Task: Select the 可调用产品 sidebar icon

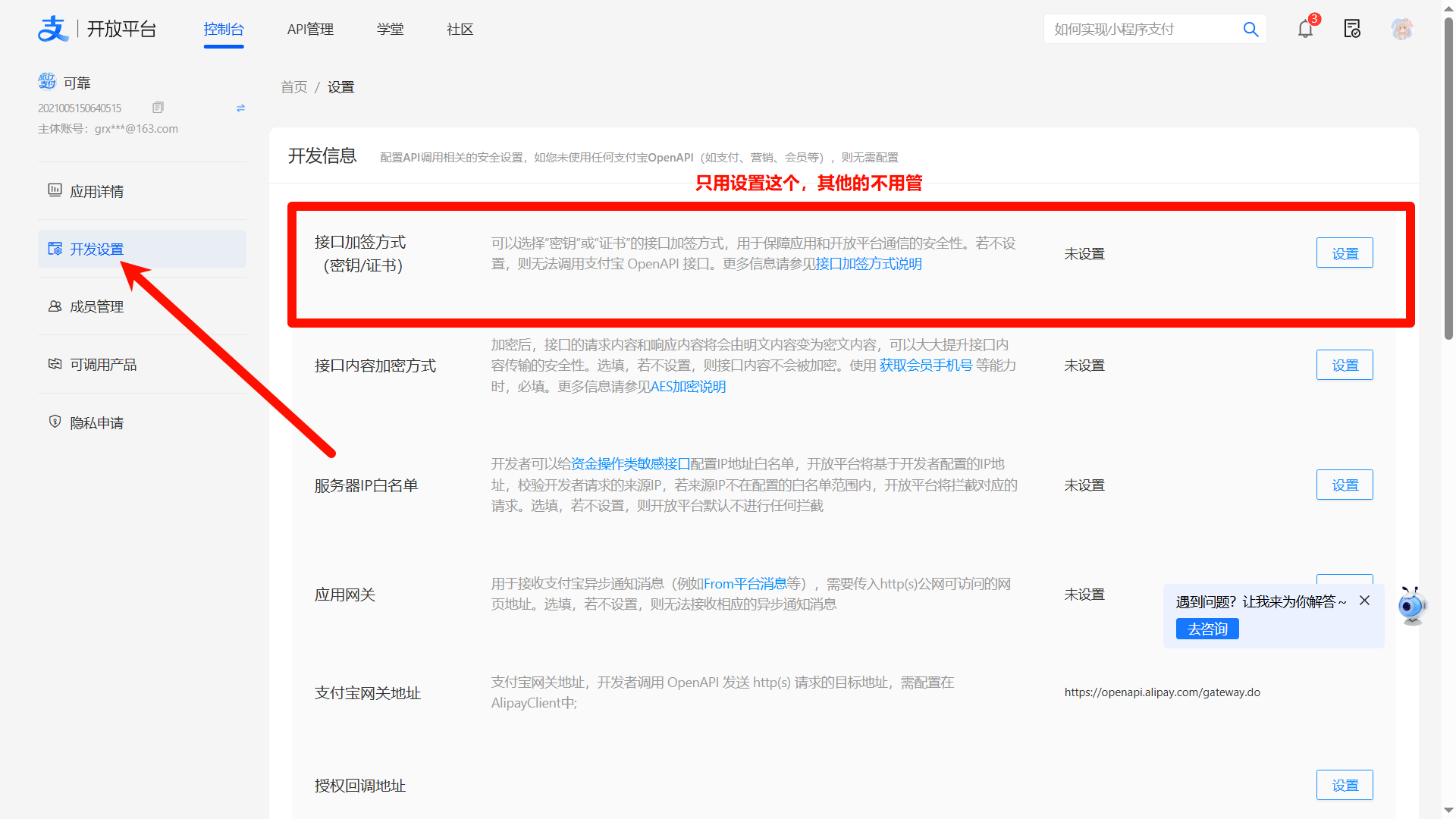Action: [54, 364]
